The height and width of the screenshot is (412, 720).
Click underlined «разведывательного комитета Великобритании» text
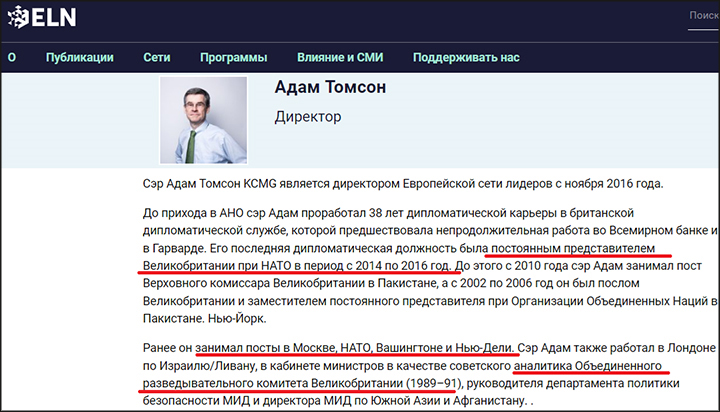(x=273, y=383)
